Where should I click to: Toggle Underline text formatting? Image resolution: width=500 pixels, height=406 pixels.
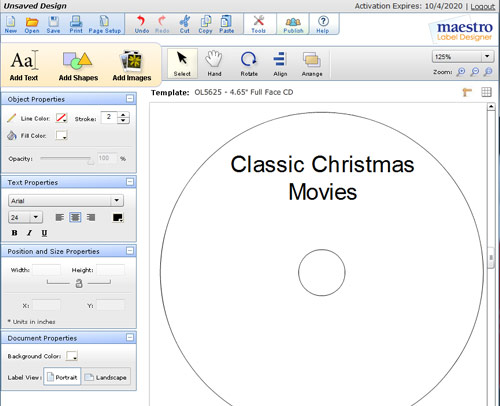point(44,233)
